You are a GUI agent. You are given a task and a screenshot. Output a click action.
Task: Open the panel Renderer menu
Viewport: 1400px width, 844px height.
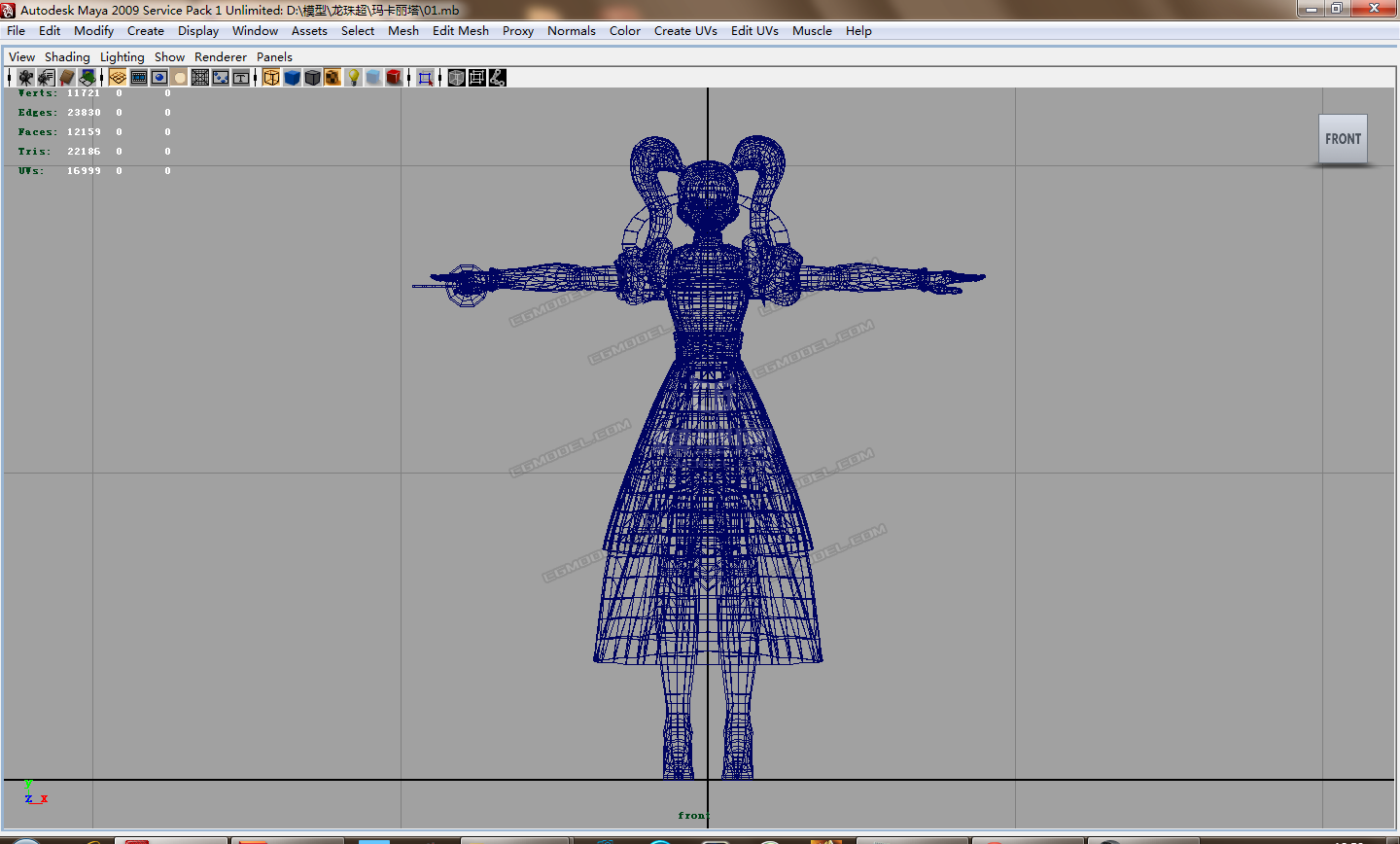coord(221,56)
